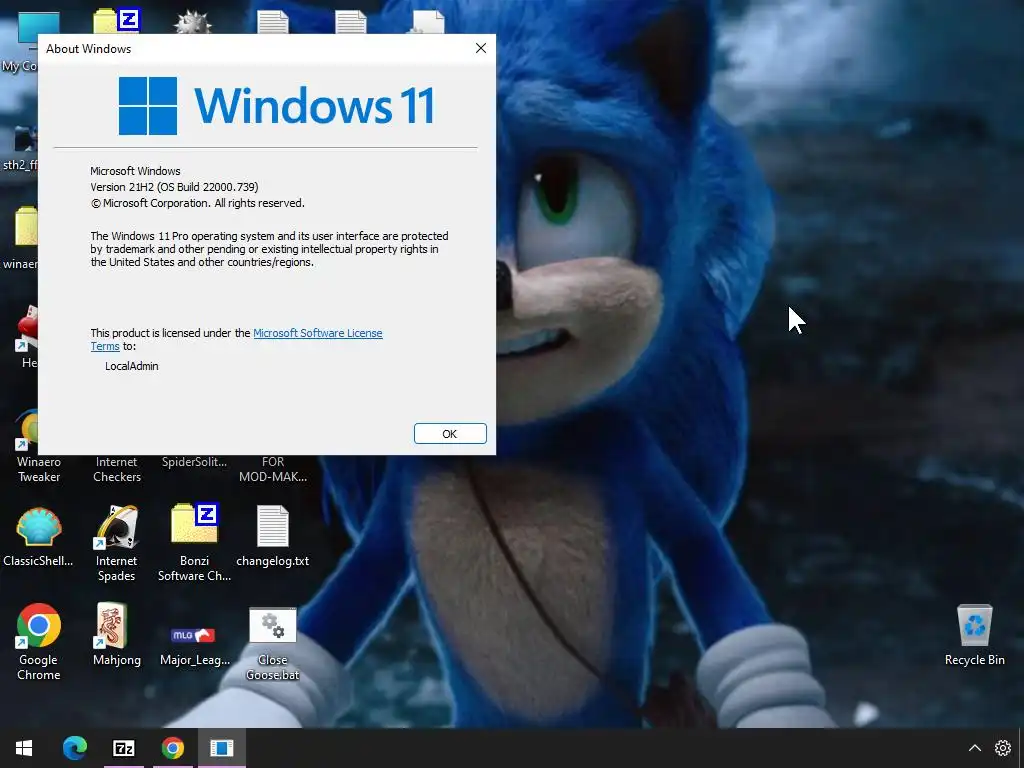
Task: Select the Winaero Tweaker label
Action: point(39,469)
